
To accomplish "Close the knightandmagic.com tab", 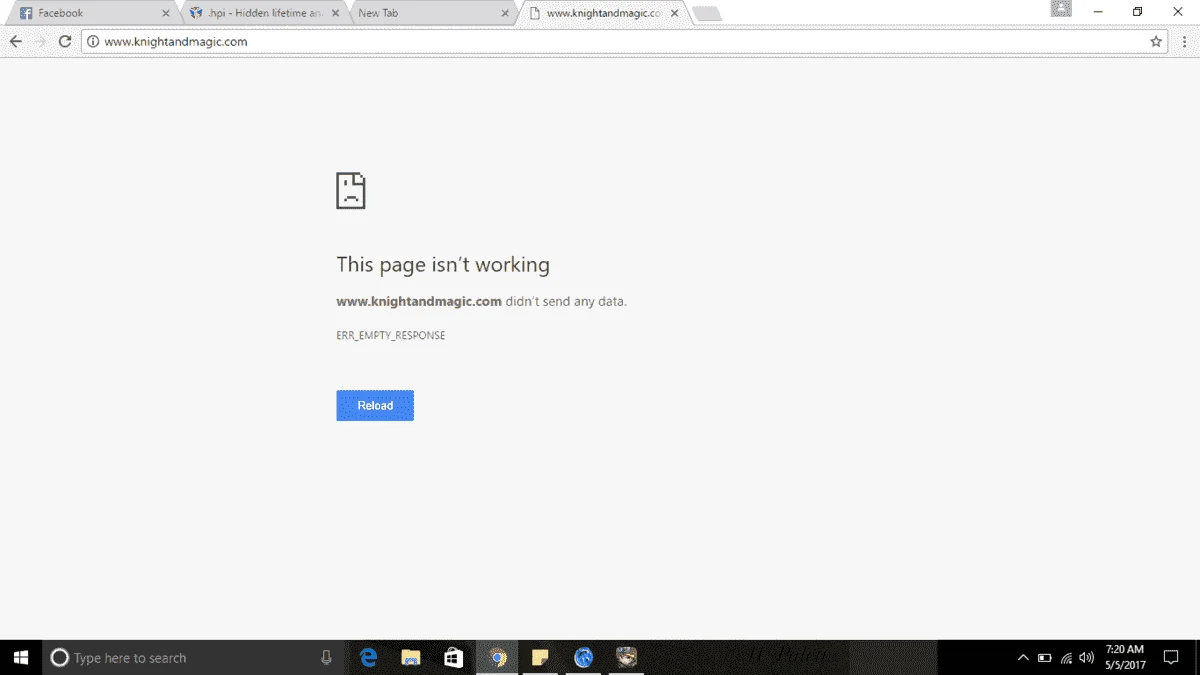I will [x=676, y=13].
